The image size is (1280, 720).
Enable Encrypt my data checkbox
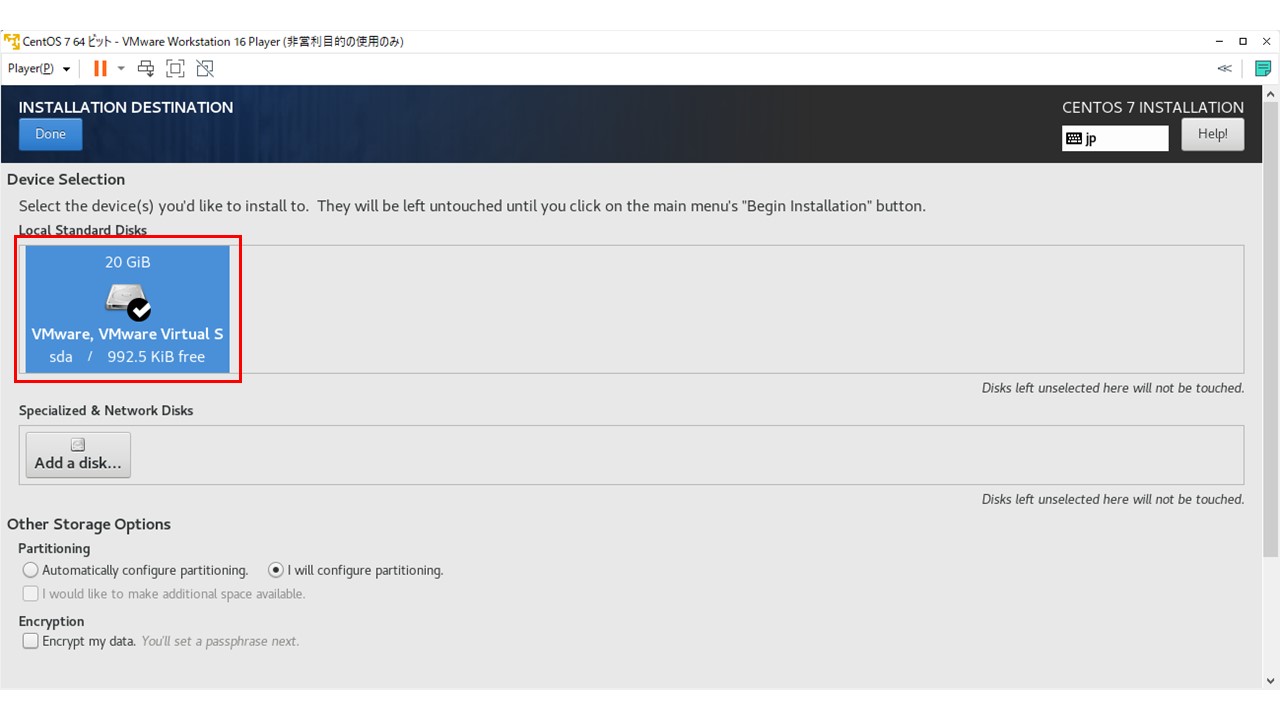click(x=31, y=640)
